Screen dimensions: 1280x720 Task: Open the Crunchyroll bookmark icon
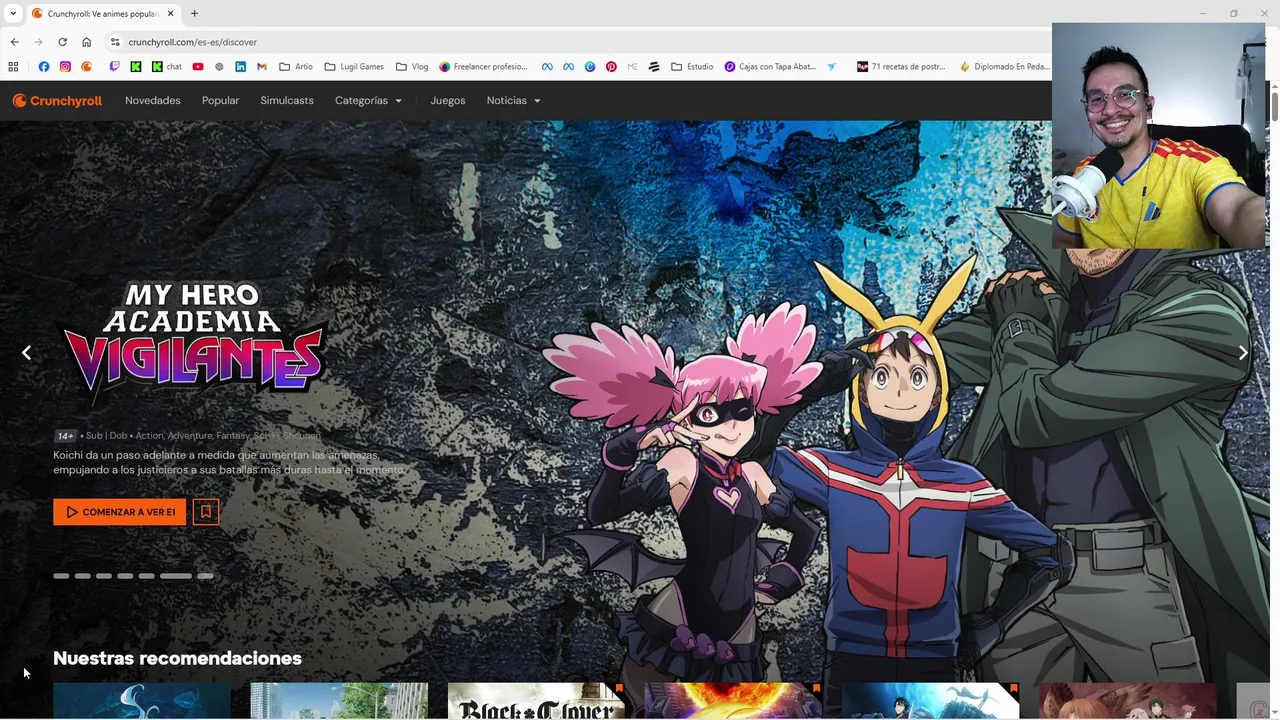pos(87,67)
